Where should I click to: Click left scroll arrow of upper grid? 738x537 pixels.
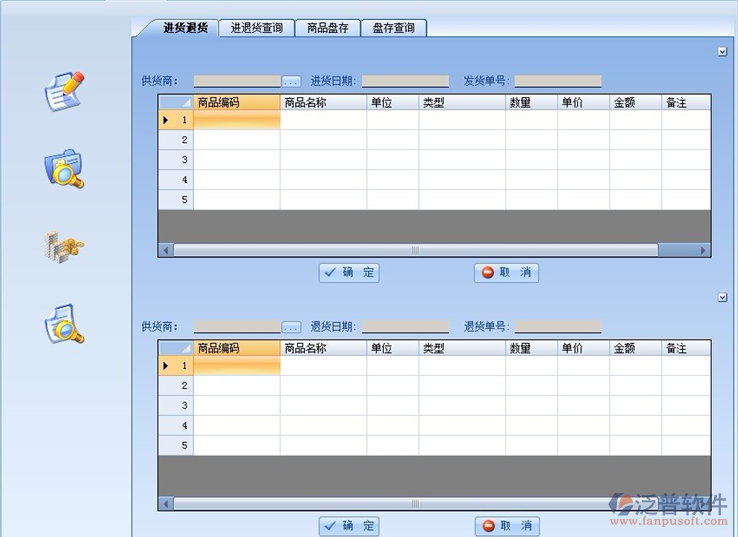coord(166,250)
